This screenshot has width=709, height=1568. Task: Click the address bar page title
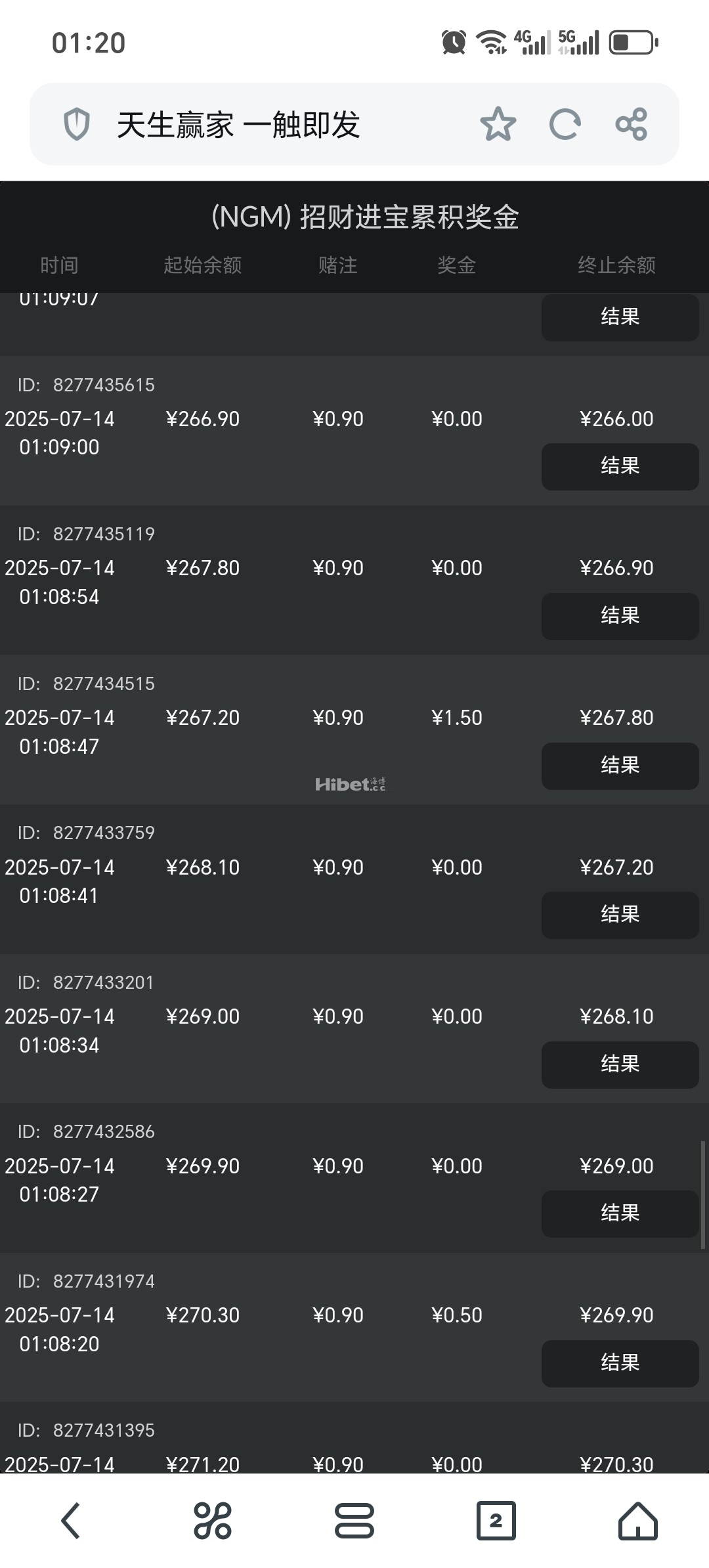[238, 125]
